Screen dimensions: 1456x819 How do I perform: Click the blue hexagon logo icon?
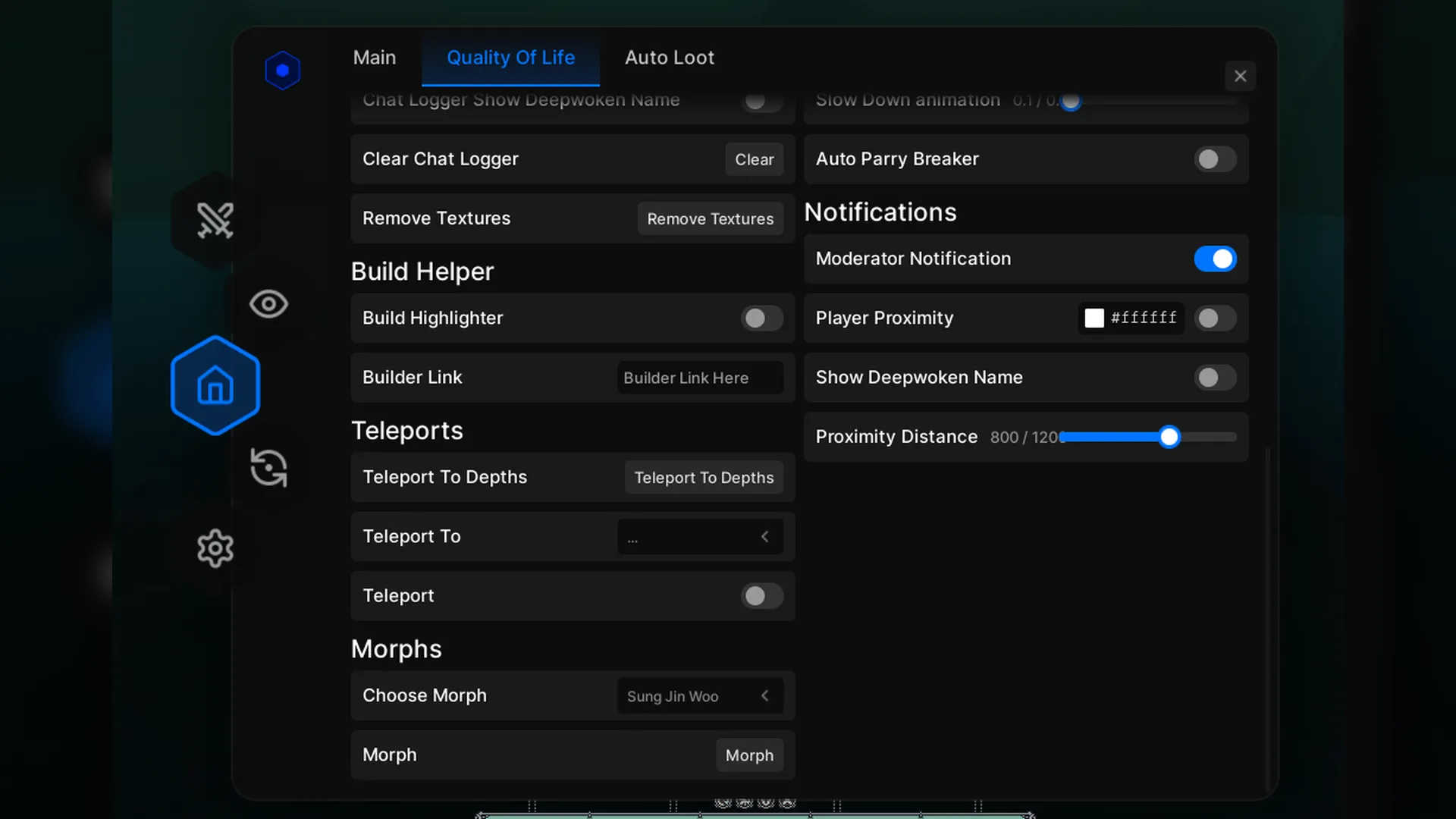pyautogui.click(x=282, y=71)
